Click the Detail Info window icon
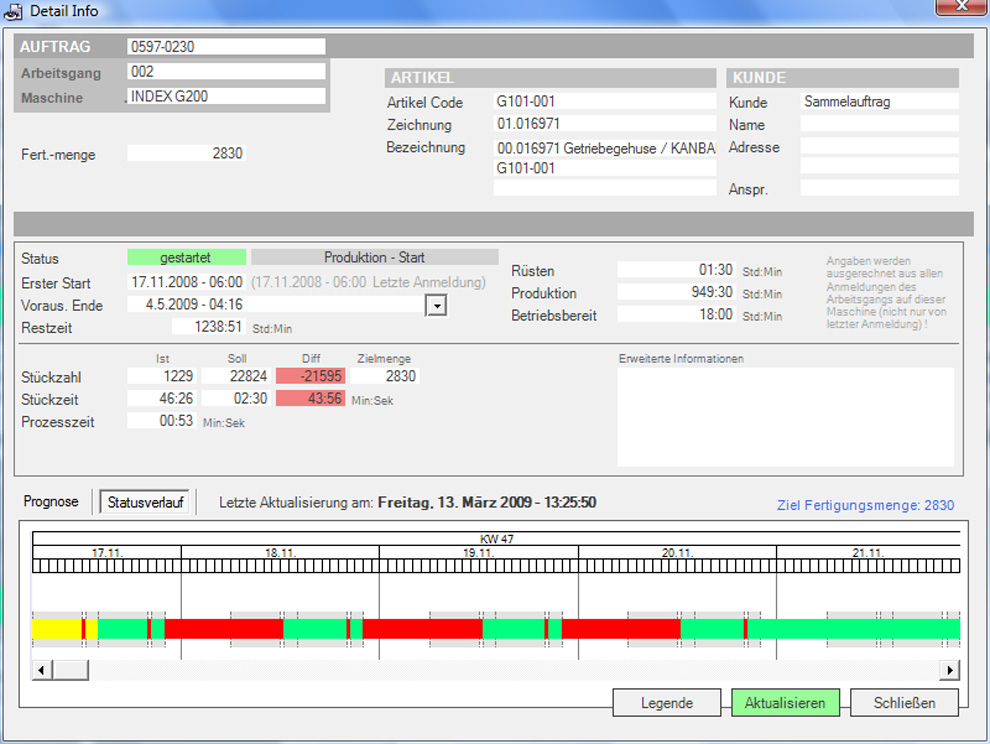Viewport: 990px width, 744px height. tap(13, 11)
